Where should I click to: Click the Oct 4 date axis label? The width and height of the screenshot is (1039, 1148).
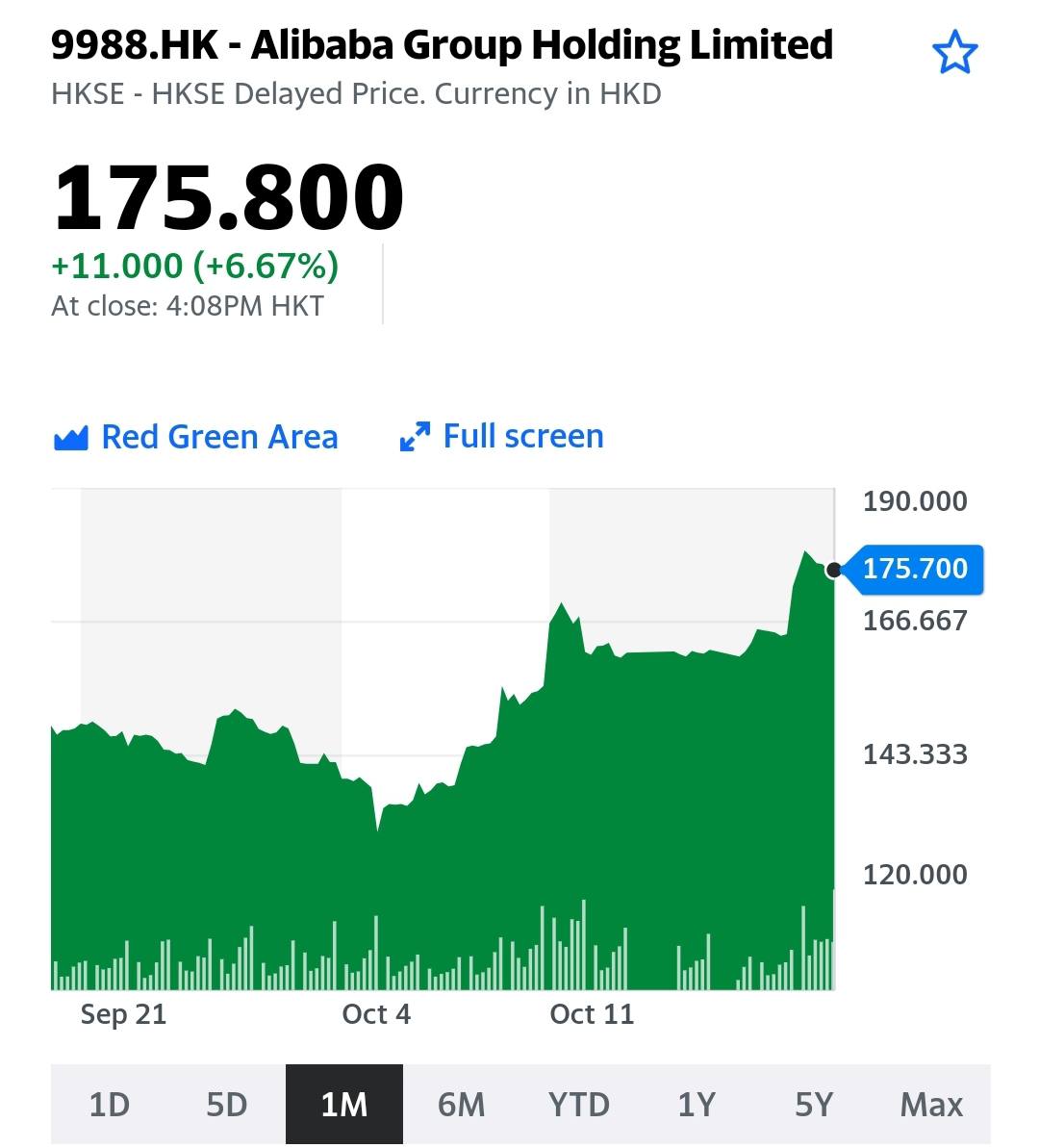coord(376,1015)
